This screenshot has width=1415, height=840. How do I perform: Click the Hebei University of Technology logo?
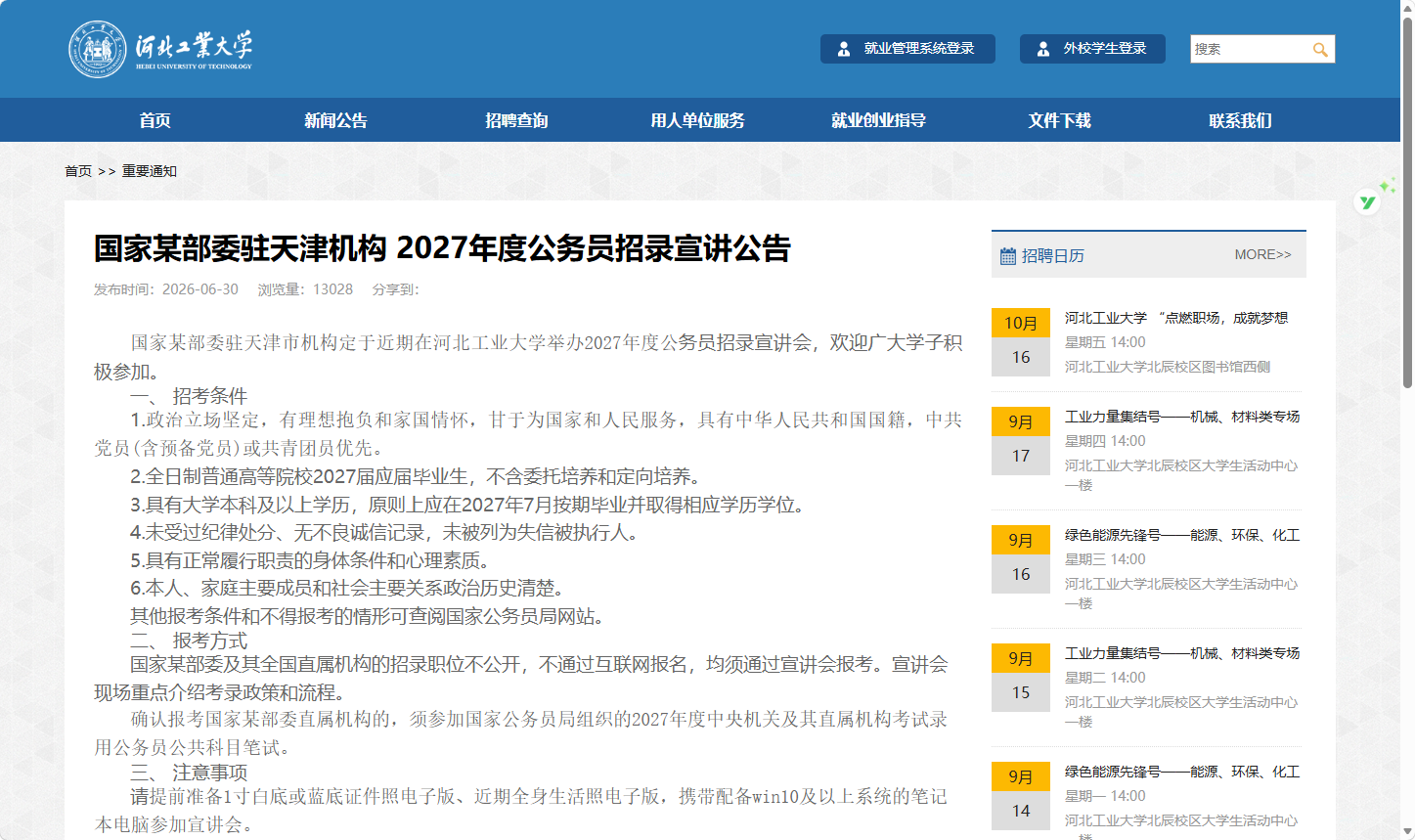160,49
